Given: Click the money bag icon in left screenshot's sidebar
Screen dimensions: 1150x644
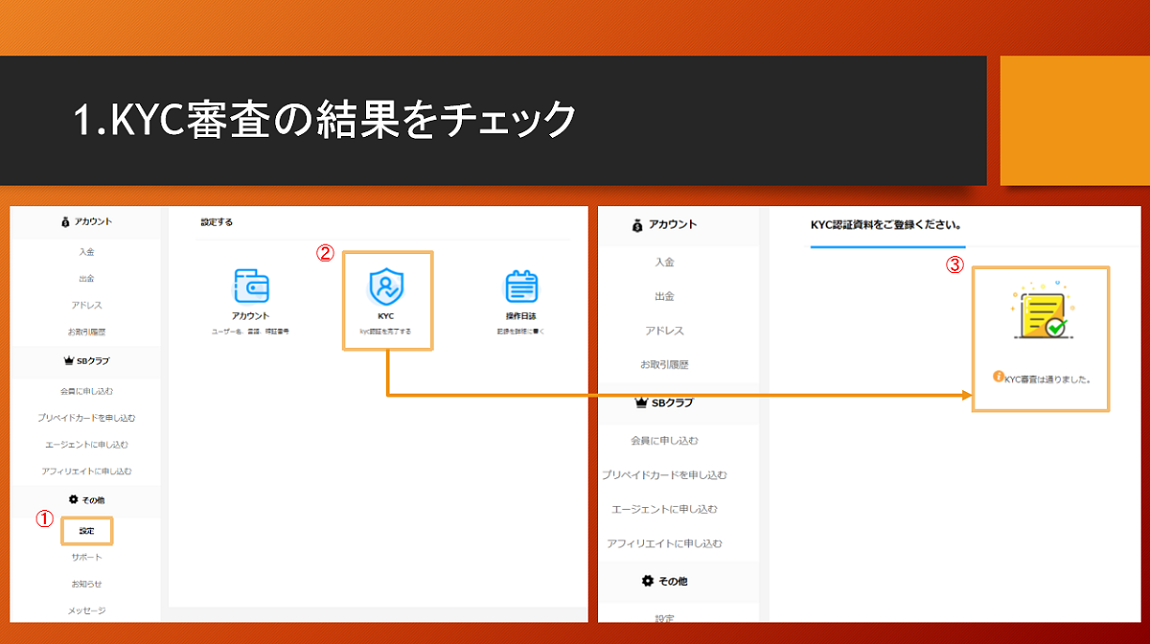Looking at the screenshot, I should (65, 222).
